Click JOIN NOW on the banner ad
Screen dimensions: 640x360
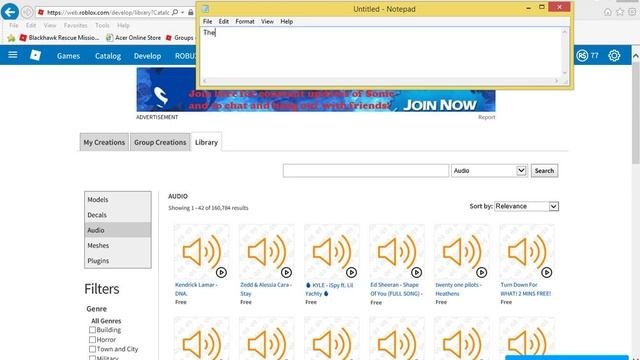(440, 105)
